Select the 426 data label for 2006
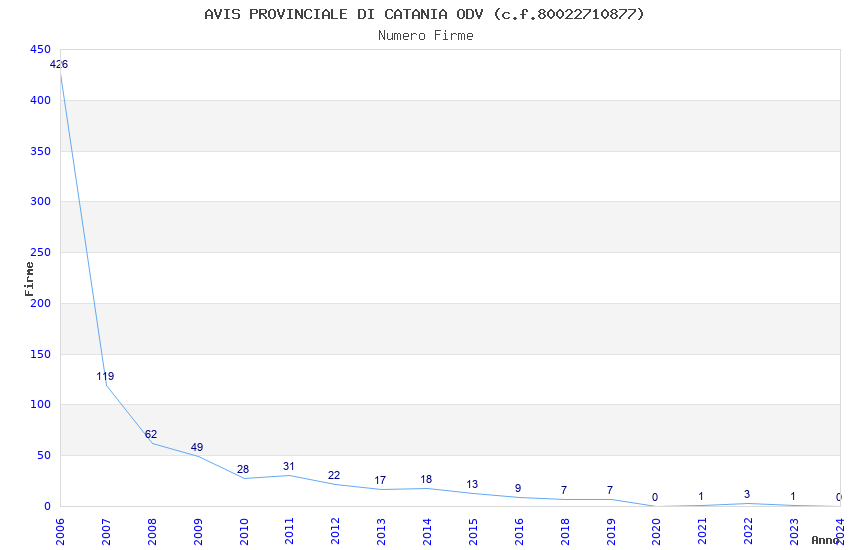The image size is (850, 550). [59, 64]
